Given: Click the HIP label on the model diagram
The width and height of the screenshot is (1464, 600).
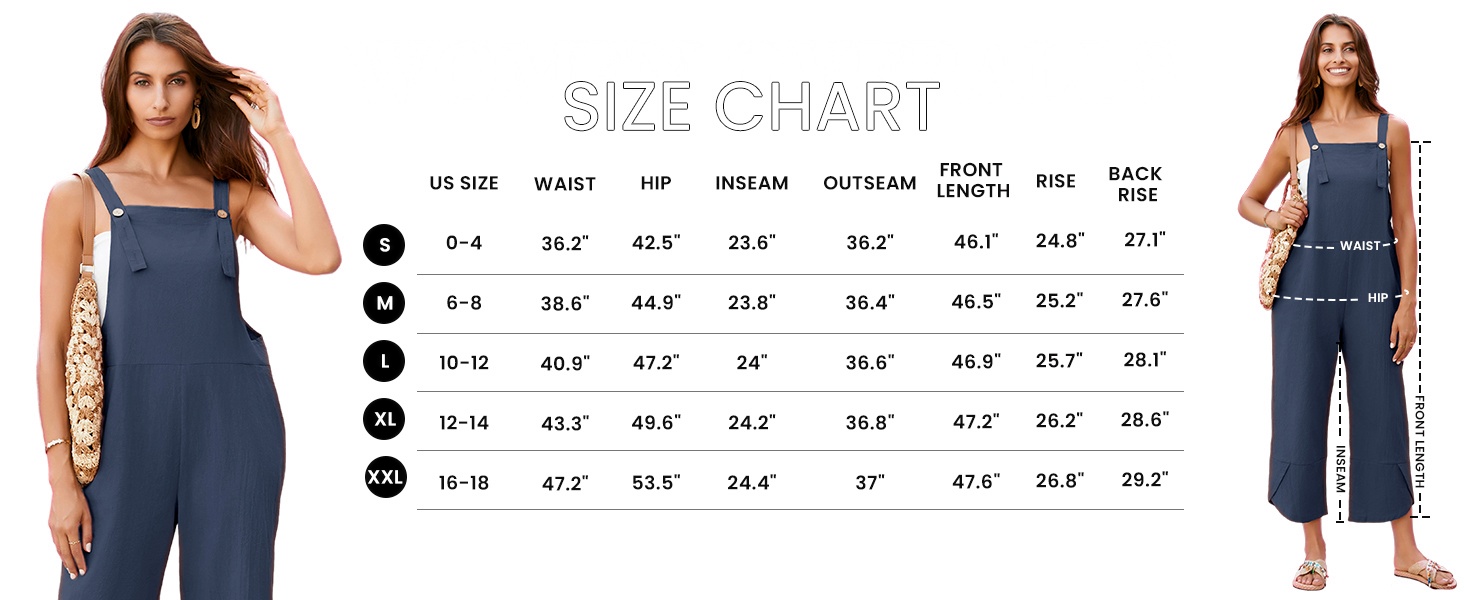Looking at the screenshot, I should click(1378, 297).
